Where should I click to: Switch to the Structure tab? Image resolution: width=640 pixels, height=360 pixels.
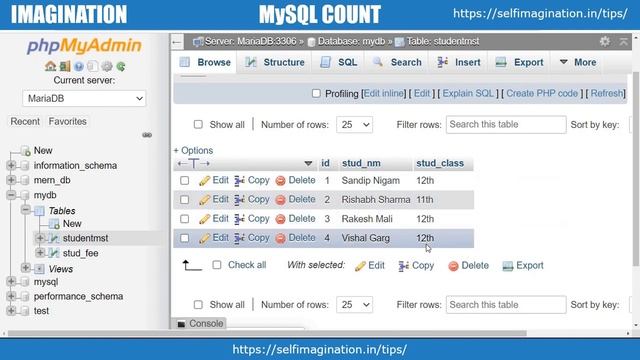pos(275,62)
